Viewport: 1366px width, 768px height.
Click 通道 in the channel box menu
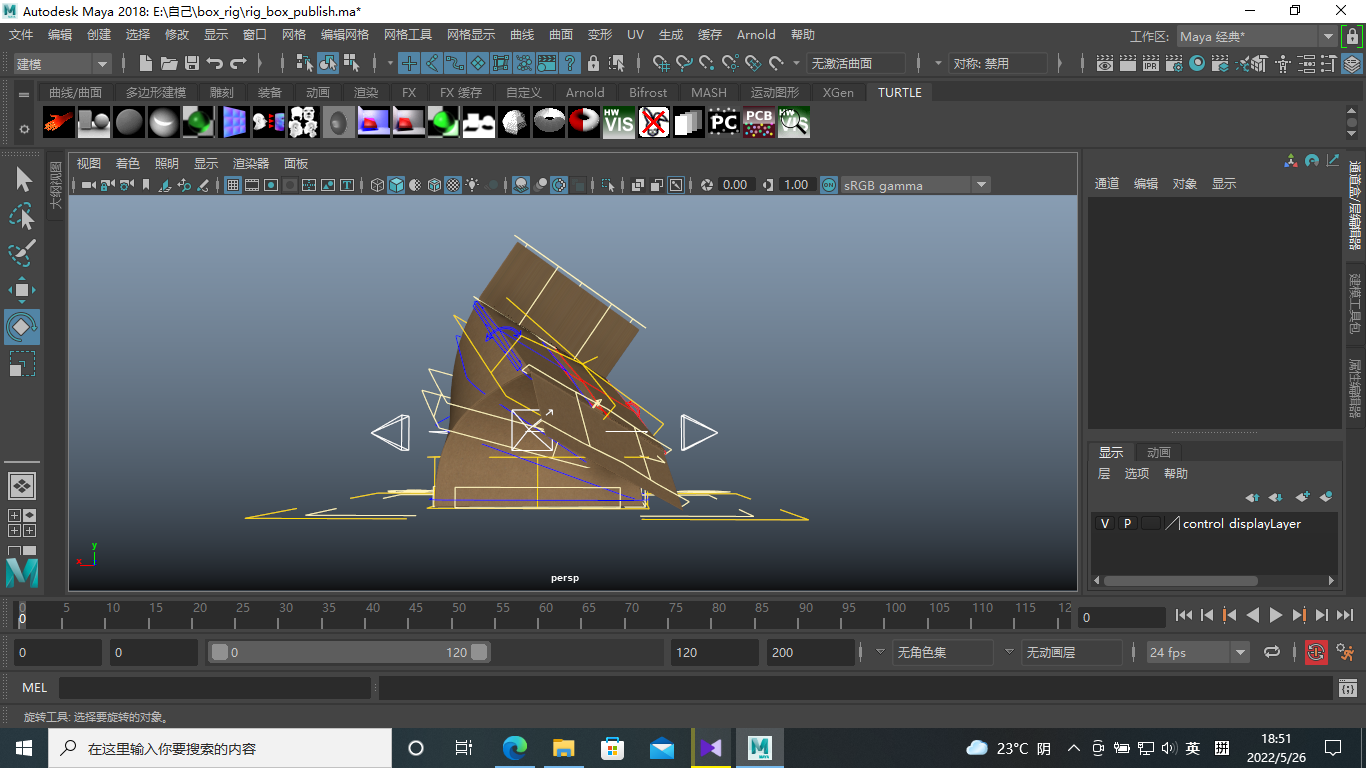click(x=1107, y=184)
